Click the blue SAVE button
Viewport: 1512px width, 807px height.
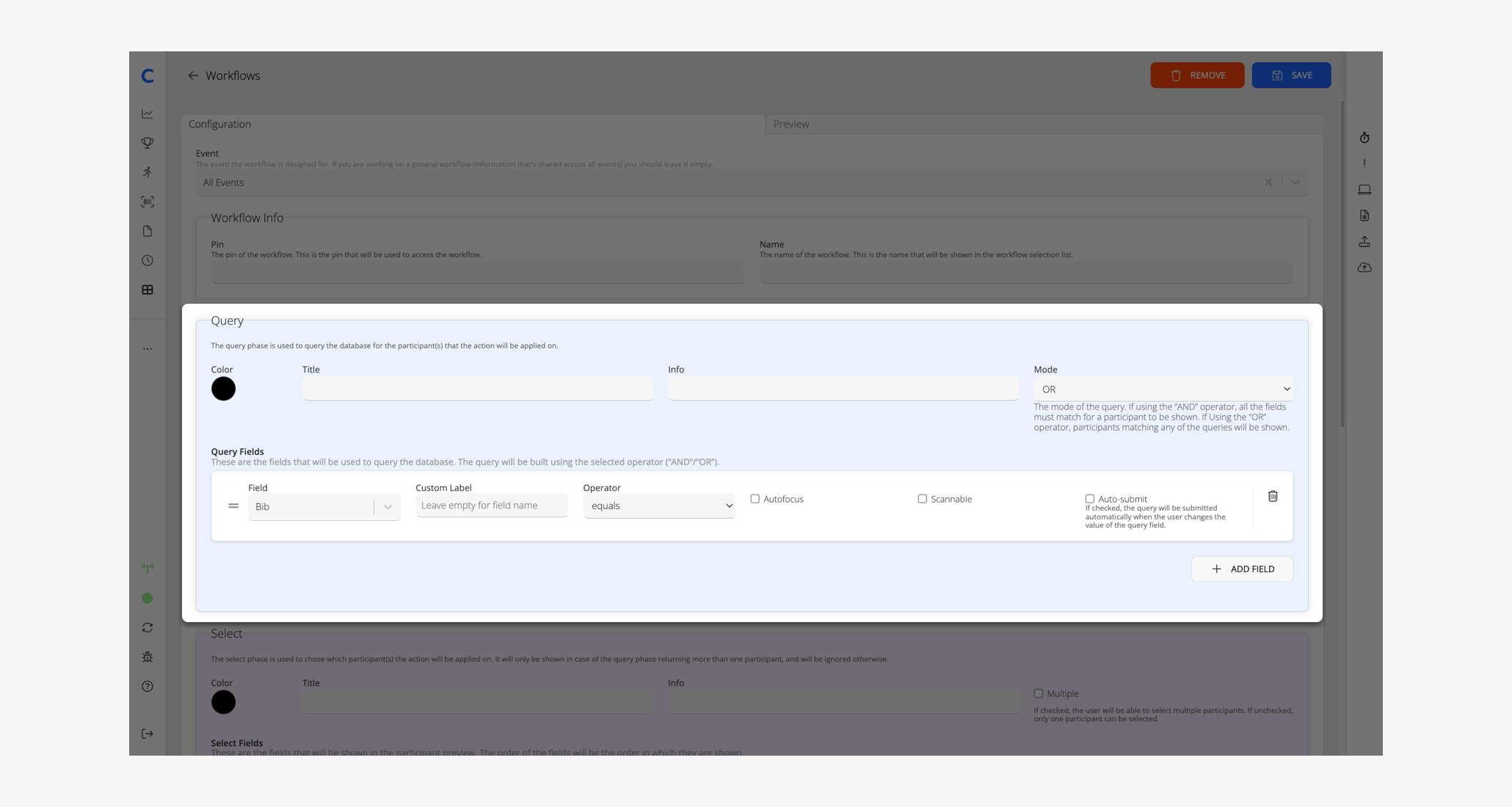click(x=1291, y=76)
